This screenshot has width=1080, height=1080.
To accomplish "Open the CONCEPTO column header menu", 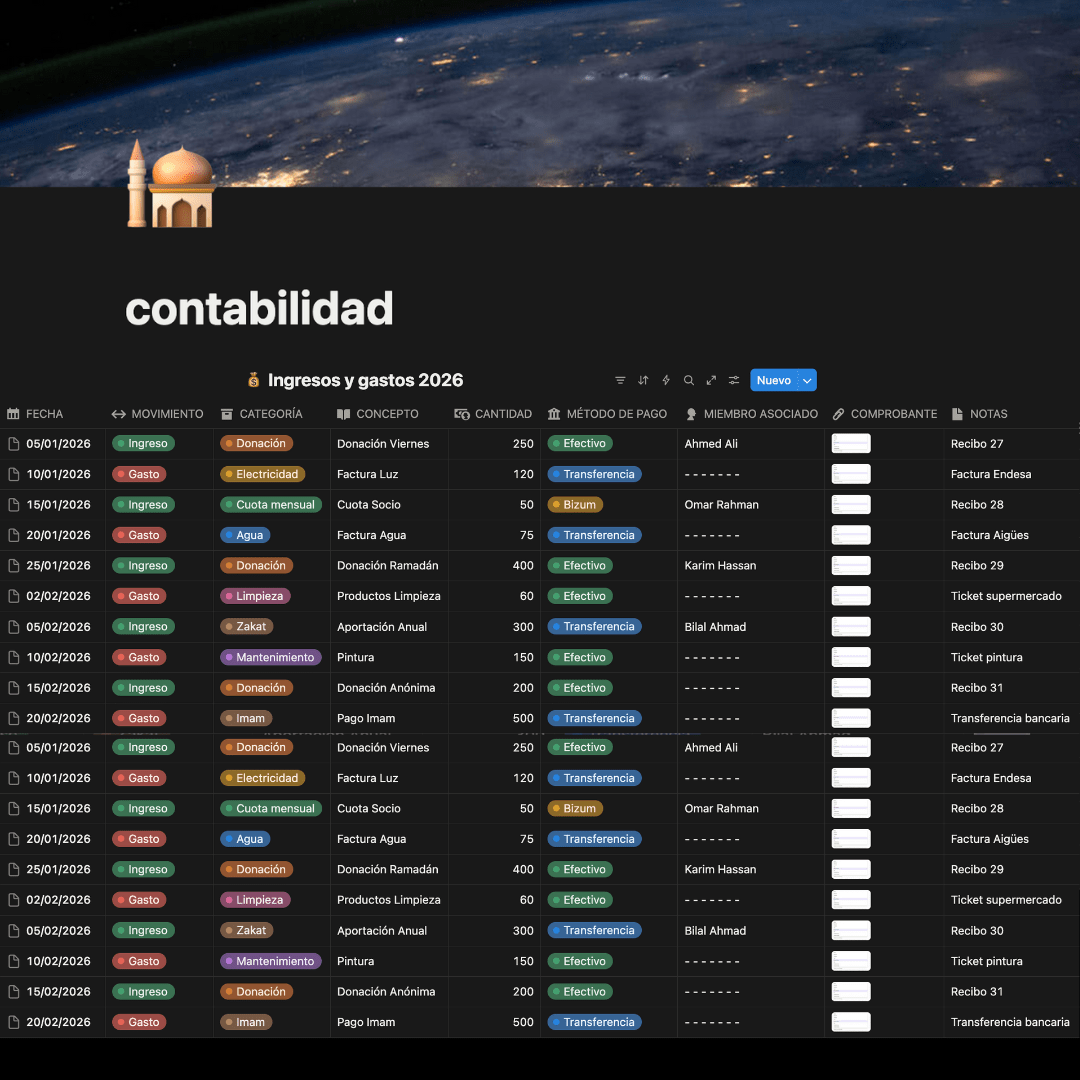I will tap(377, 414).
